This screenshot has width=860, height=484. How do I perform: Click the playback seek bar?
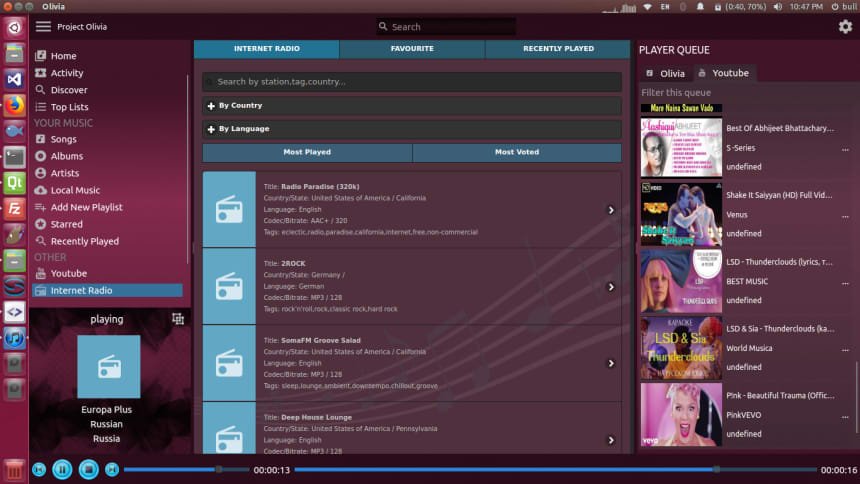click(555, 470)
